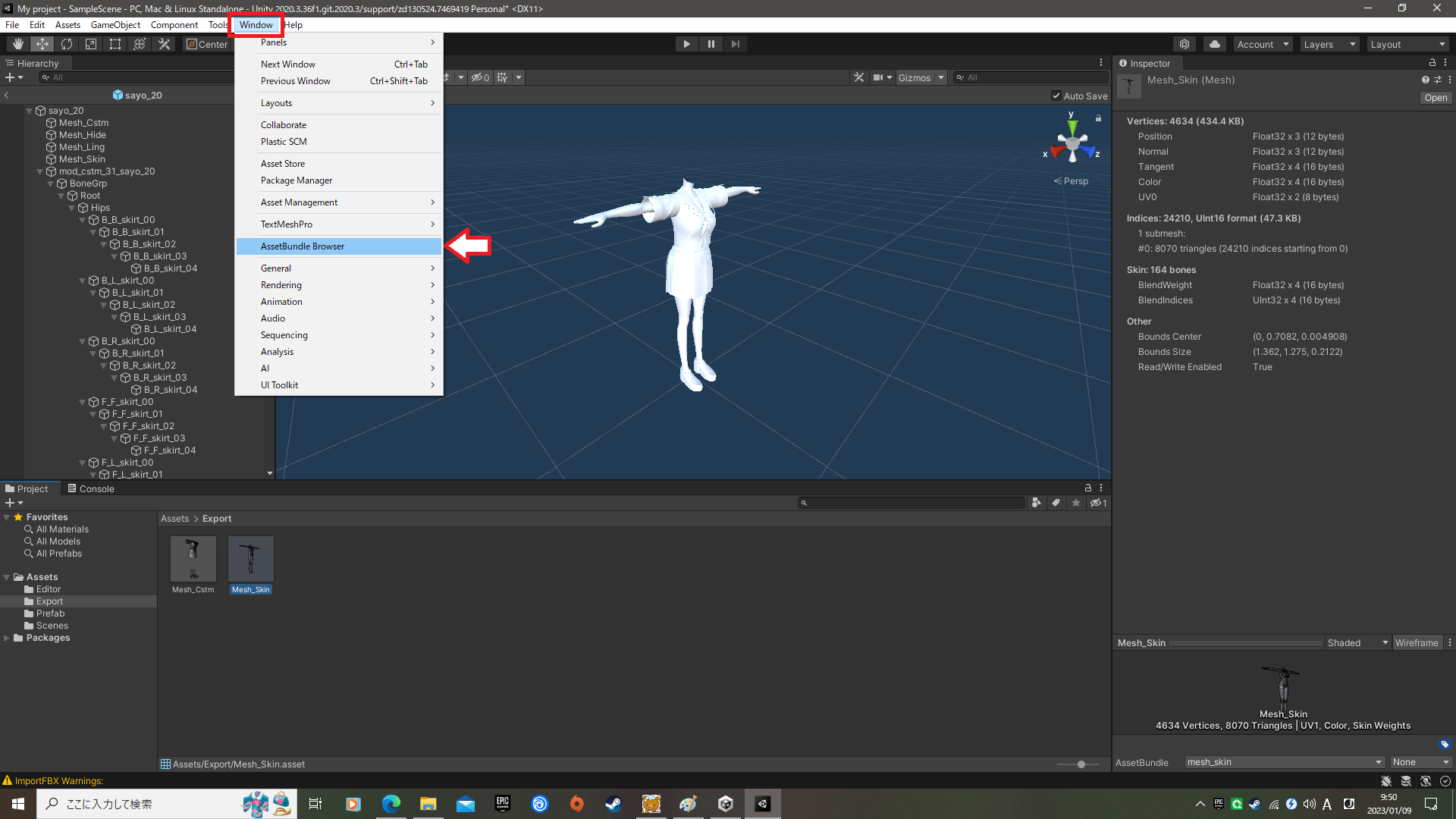Image resolution: width=1456 pixels, height=819 pixels.
Task: Open the Layers dropdown
Action: 1329,44
